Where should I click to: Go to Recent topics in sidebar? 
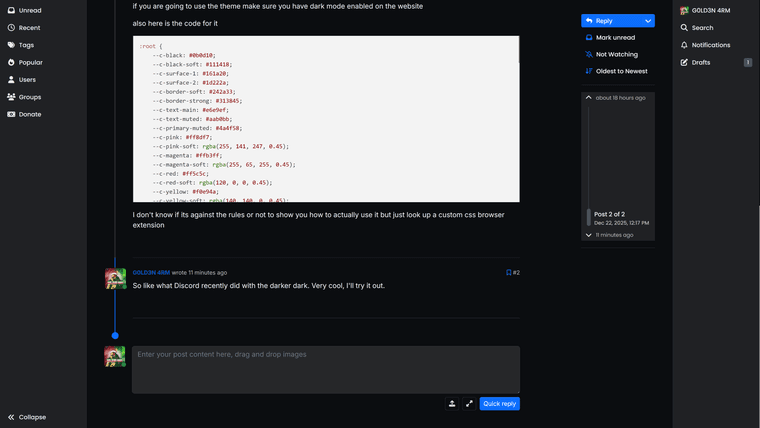click(29, 28)
